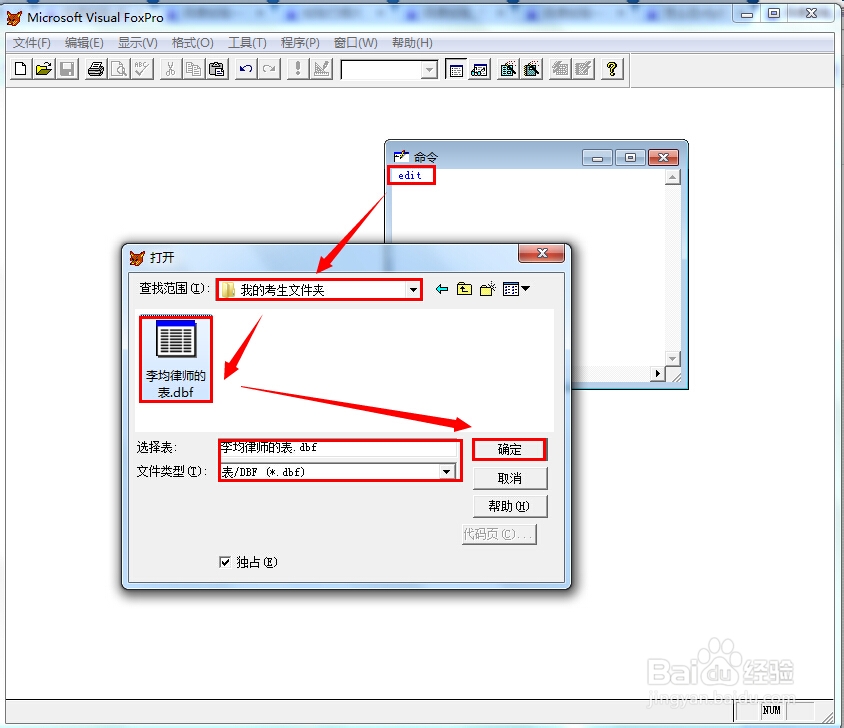Open the 编辑(E) menu
Image resolution: width=844 pixels, height=728 pixels.
[84, 43]
